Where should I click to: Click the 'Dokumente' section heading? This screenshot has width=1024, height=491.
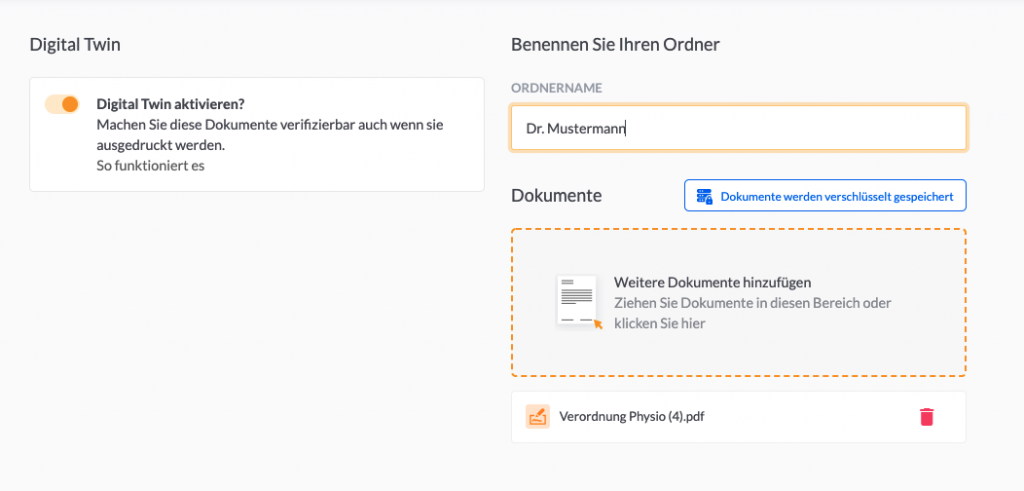tap(556, 195)
